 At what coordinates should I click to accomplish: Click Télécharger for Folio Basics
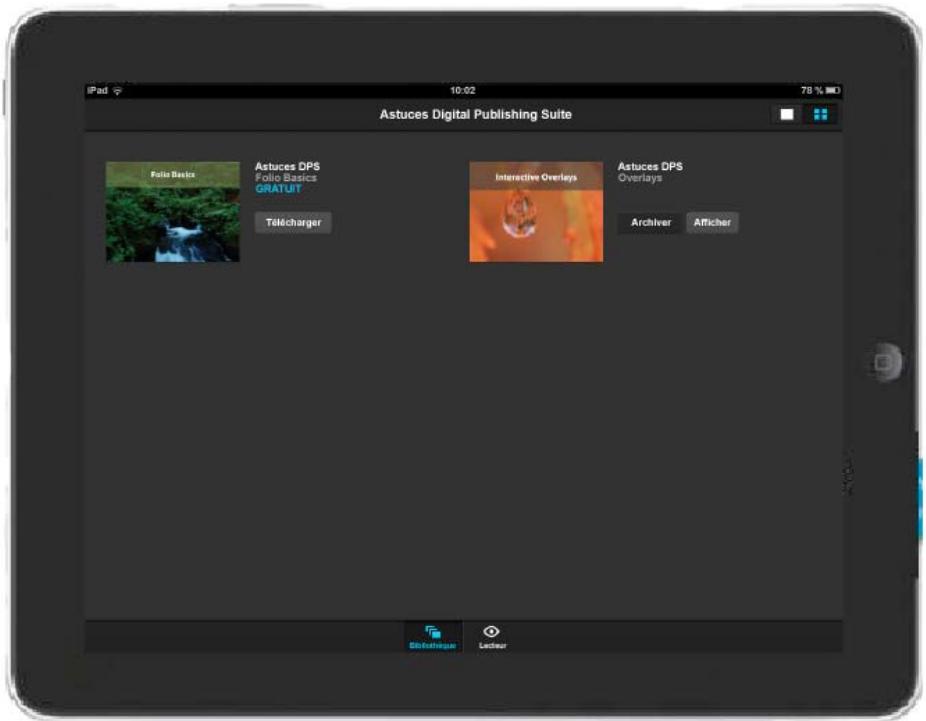point(293,223)
